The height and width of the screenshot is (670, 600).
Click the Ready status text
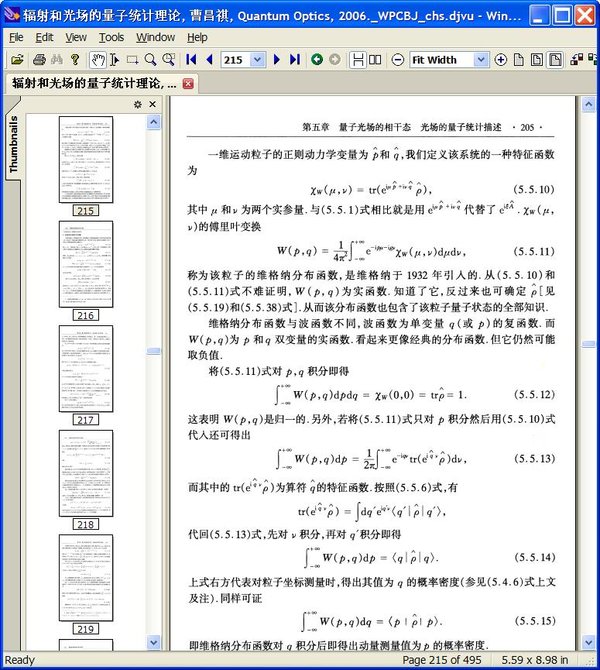coord(20,660)
